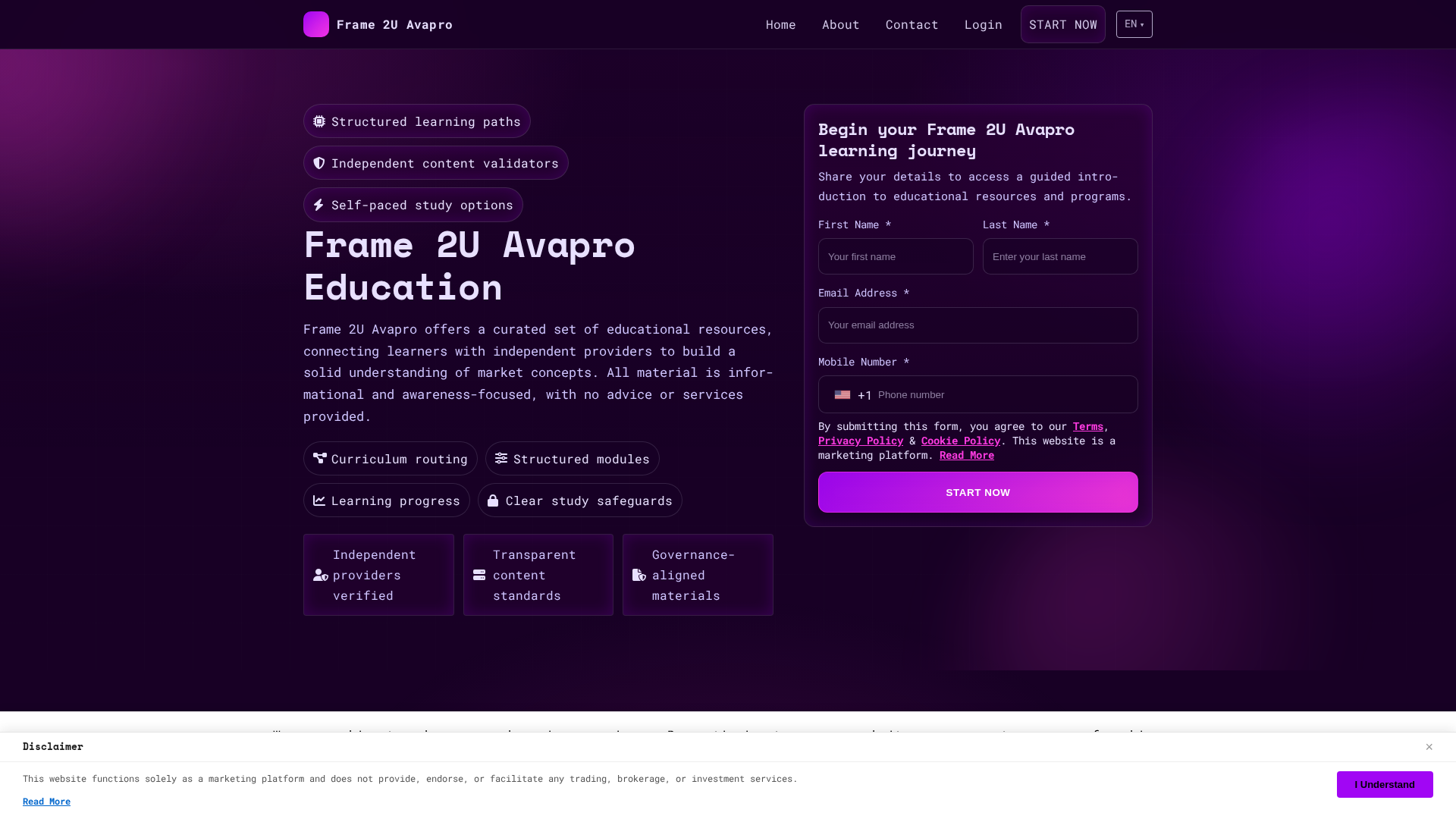Click Read More in Disclaimer banner
This screenshot has height=819, width=1456.
[x=46, y=802]
